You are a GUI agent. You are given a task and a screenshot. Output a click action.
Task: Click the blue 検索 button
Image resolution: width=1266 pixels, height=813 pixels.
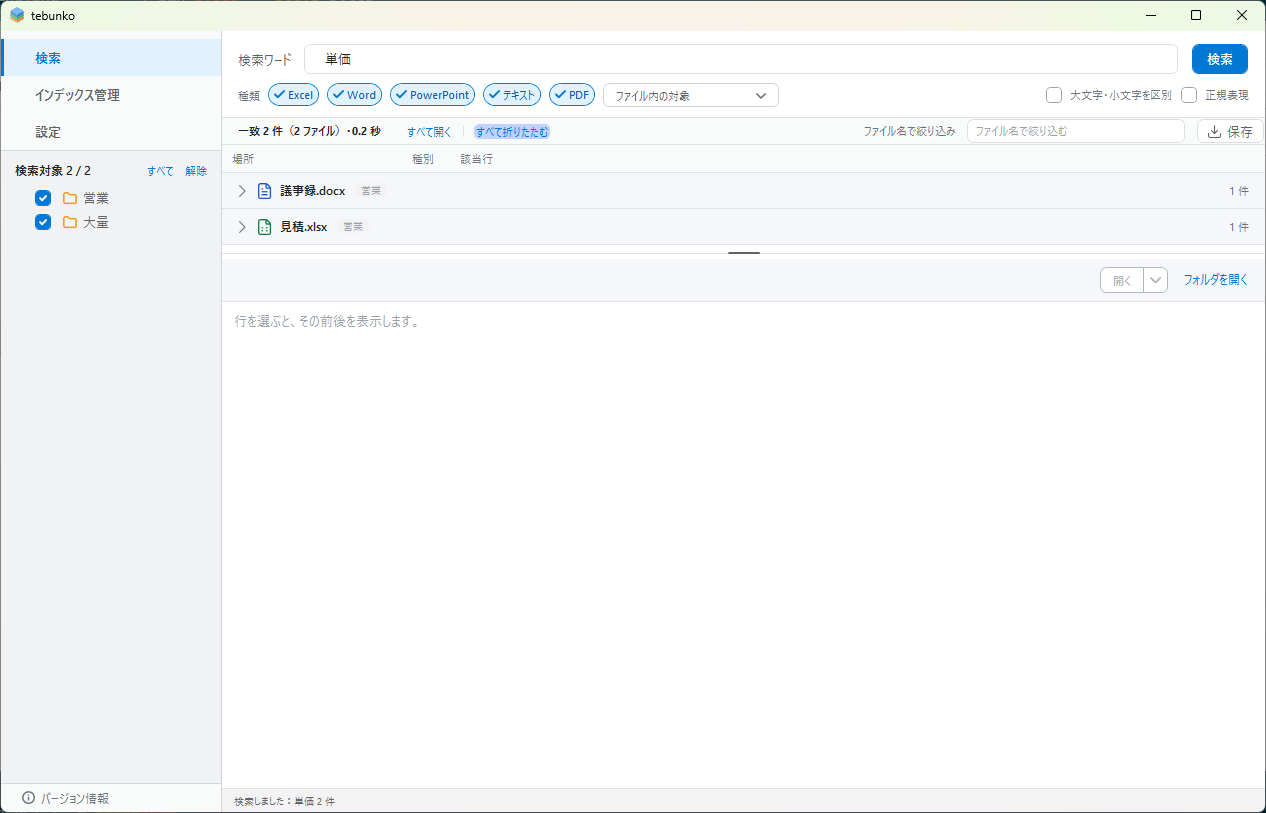tap(1220, 59)
